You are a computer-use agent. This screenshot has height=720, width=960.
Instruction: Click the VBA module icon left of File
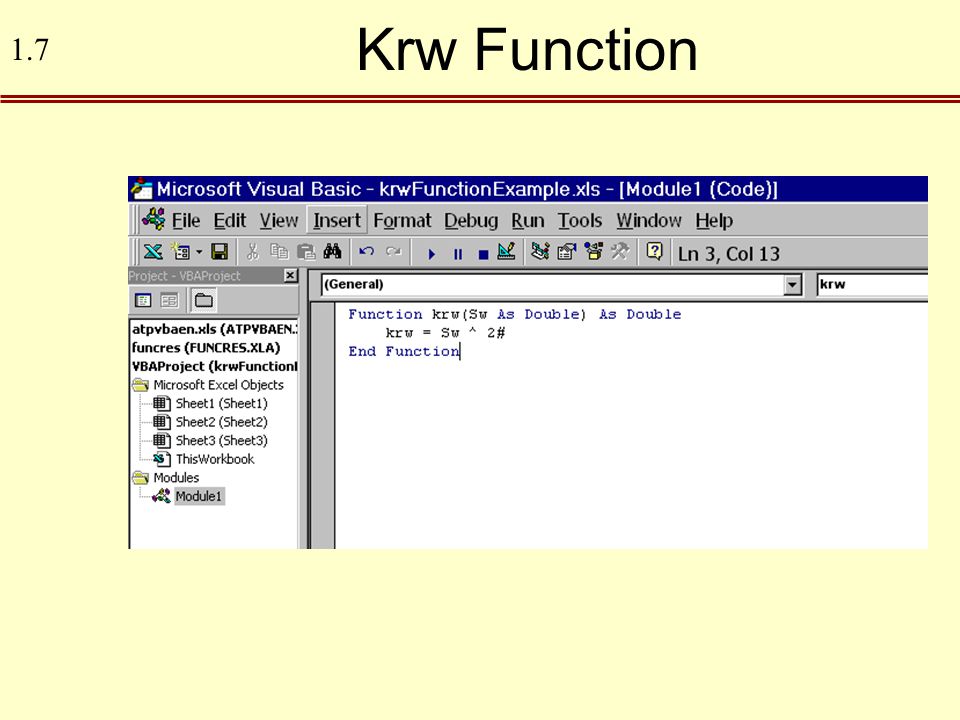coord(153,219)
